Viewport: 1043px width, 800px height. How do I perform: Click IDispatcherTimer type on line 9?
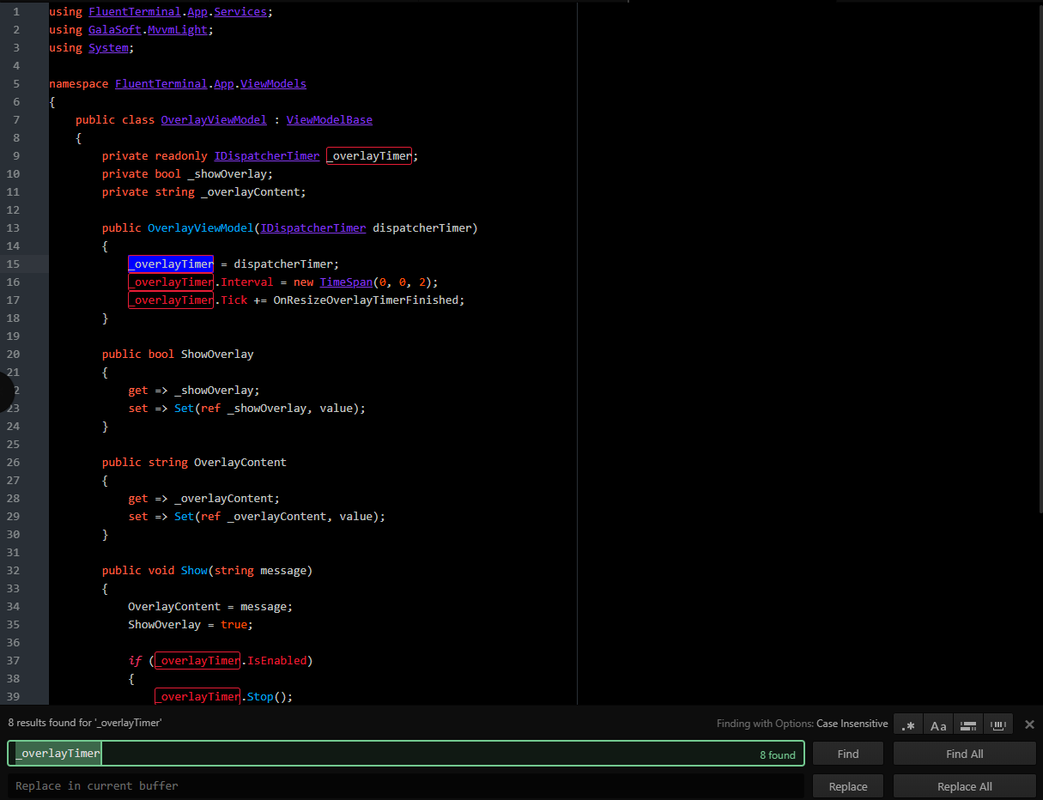pos(267,156)
